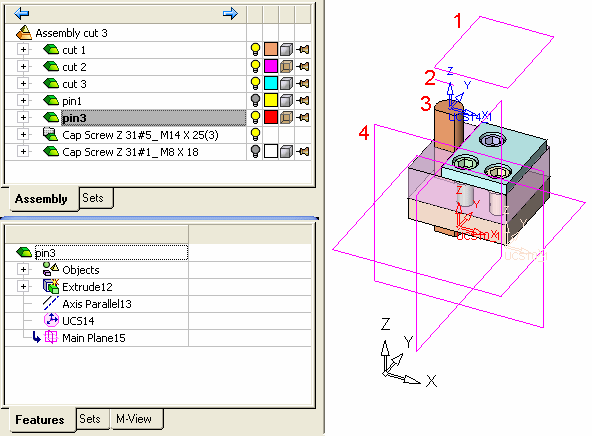Select the Axis Parallel13 feature label
This screenshot has height=436, width=592.
pyautogui.click(x=97, y=304)
